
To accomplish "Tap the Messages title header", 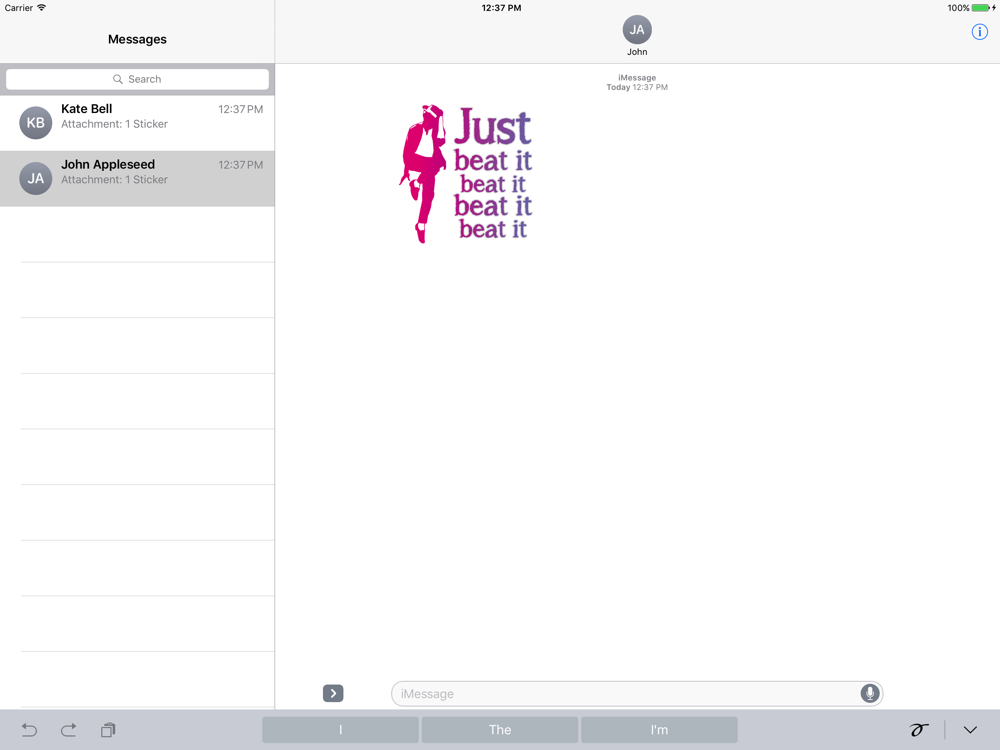I will click(x=137, y=39).
